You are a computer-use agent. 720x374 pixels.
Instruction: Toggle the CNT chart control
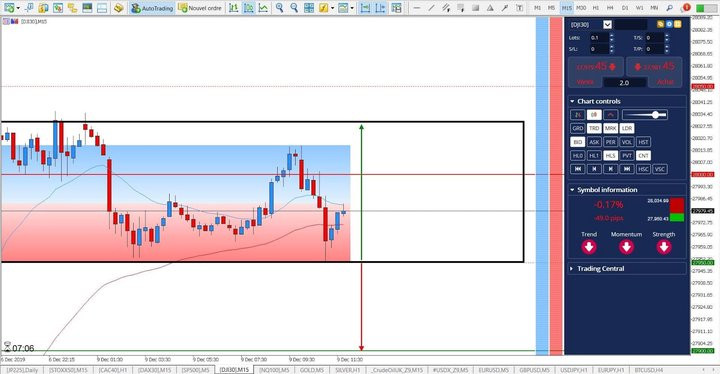click(643, 156)
